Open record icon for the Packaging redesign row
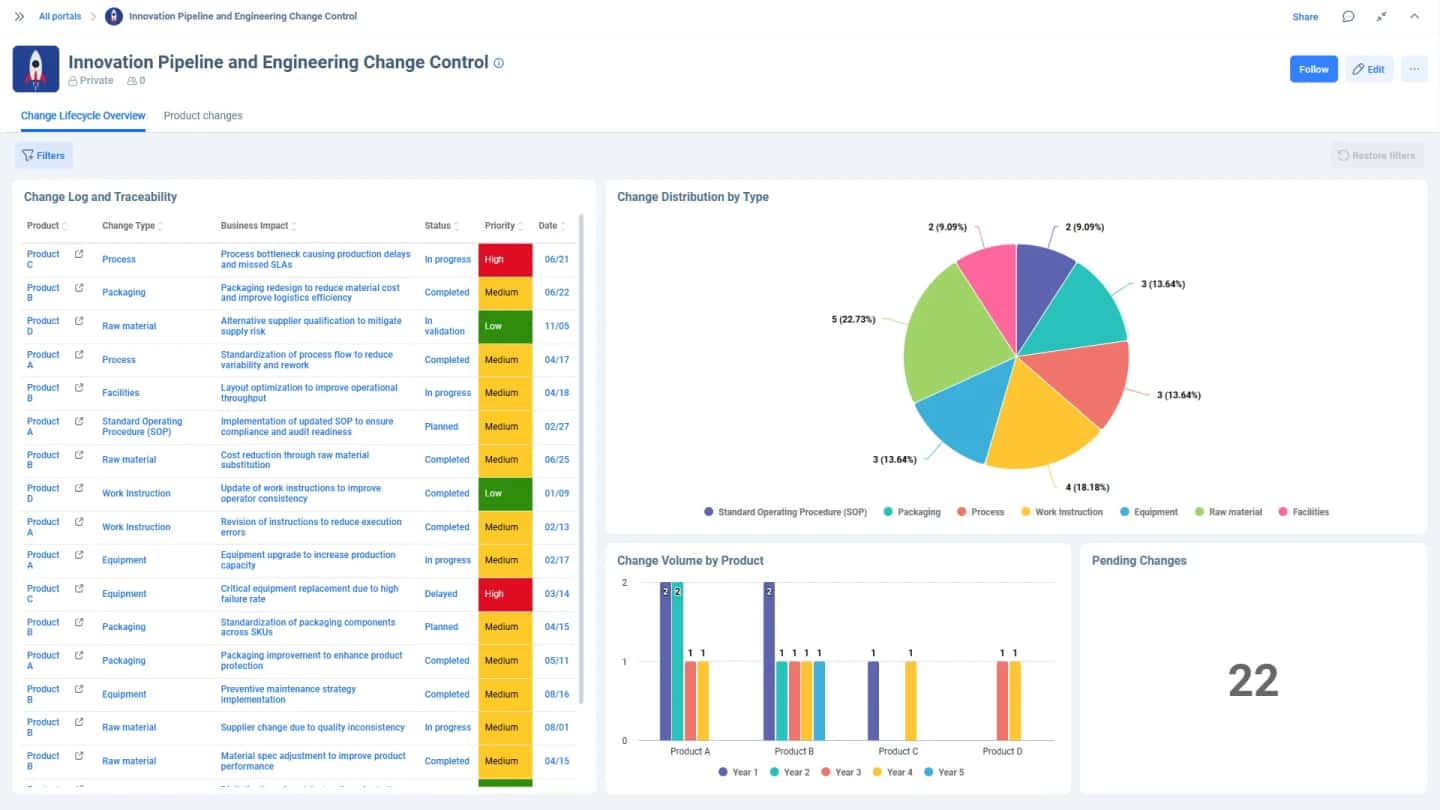The height and width of the screenshot is (810, 1440). pyautogui.click(x=79, y=288)
